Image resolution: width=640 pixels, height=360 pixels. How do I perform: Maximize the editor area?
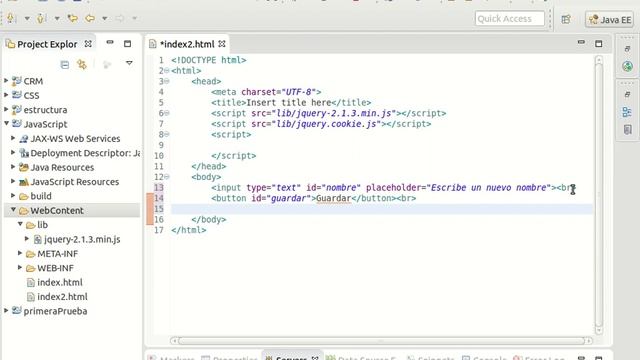coord(598,44)
